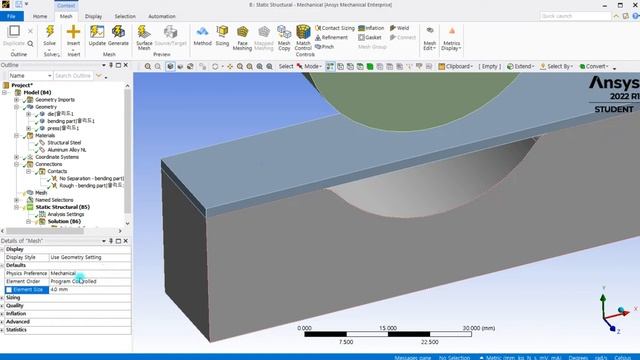Pin the Details of Mesh panel
The width and height of the screenshot is (640, 360).
pos(111,241)
